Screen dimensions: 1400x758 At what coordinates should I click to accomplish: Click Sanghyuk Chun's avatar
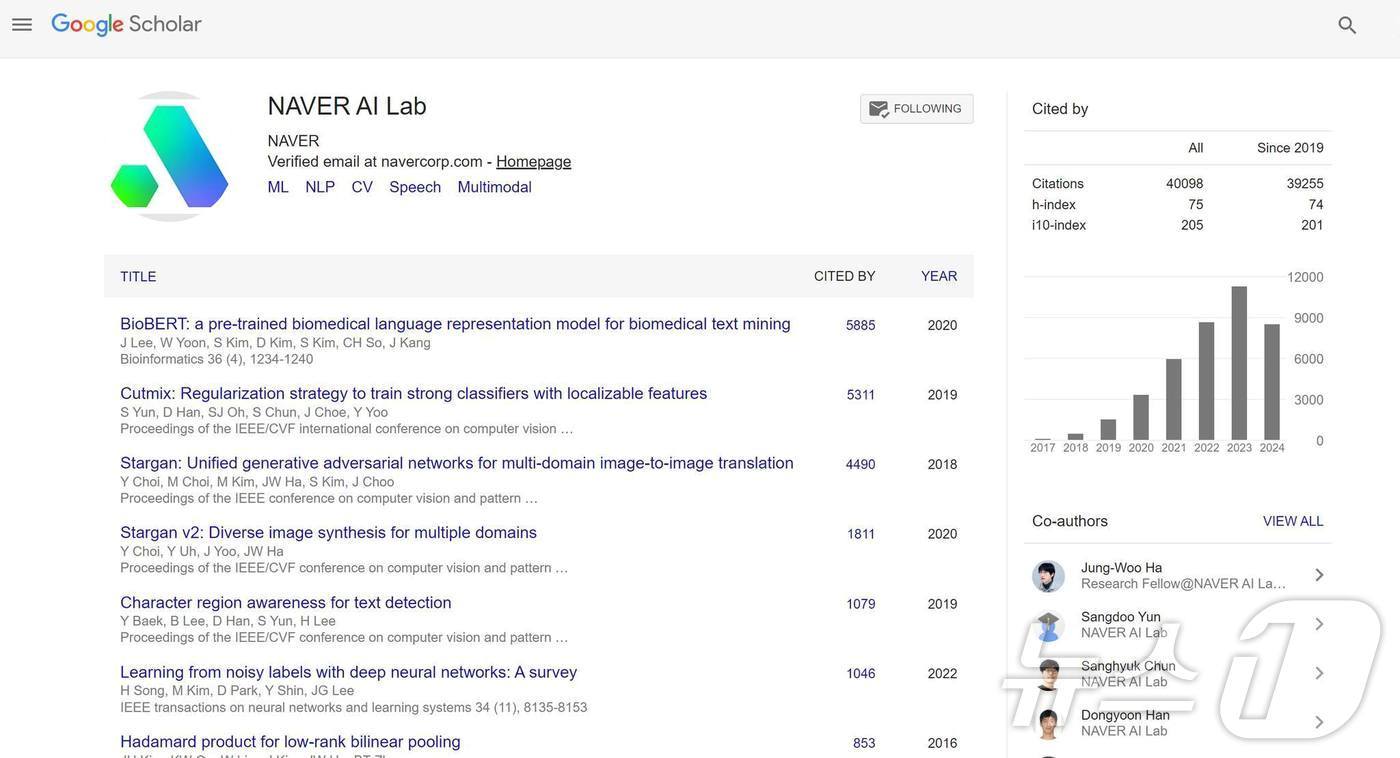pyautogui.click(x=1048, y=674)
